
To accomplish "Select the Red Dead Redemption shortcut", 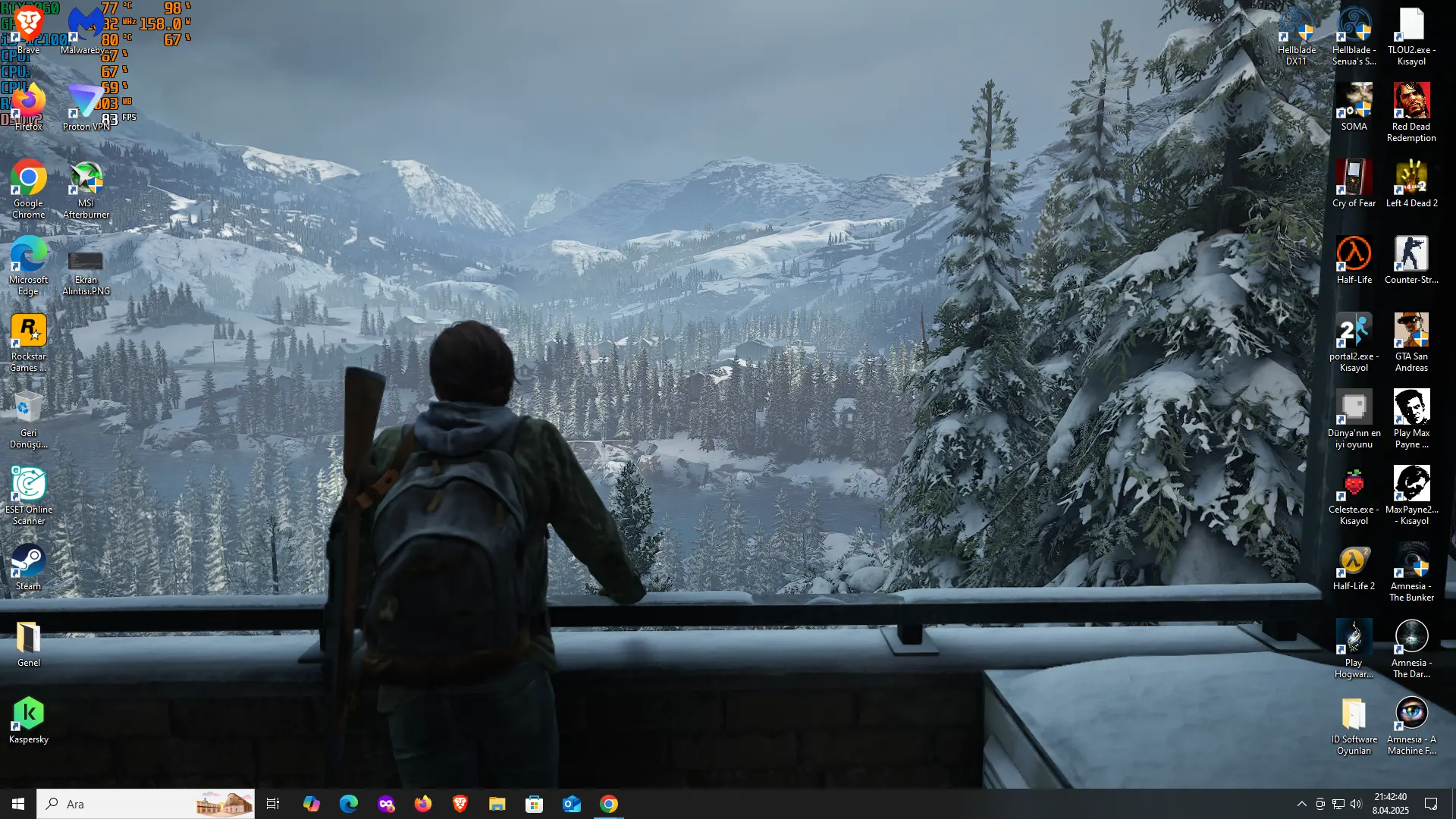I will 1411,112.
